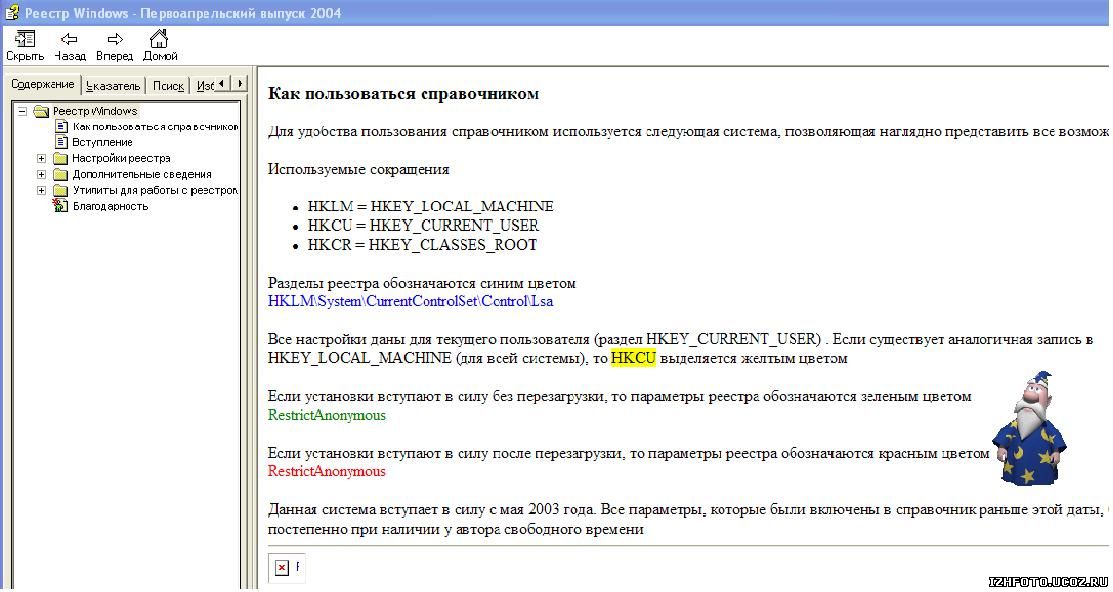The height and width of the screenshot is (592, 1113).
Task: Collapse the Реестр Windows tree node
Action: pos(23,111)
